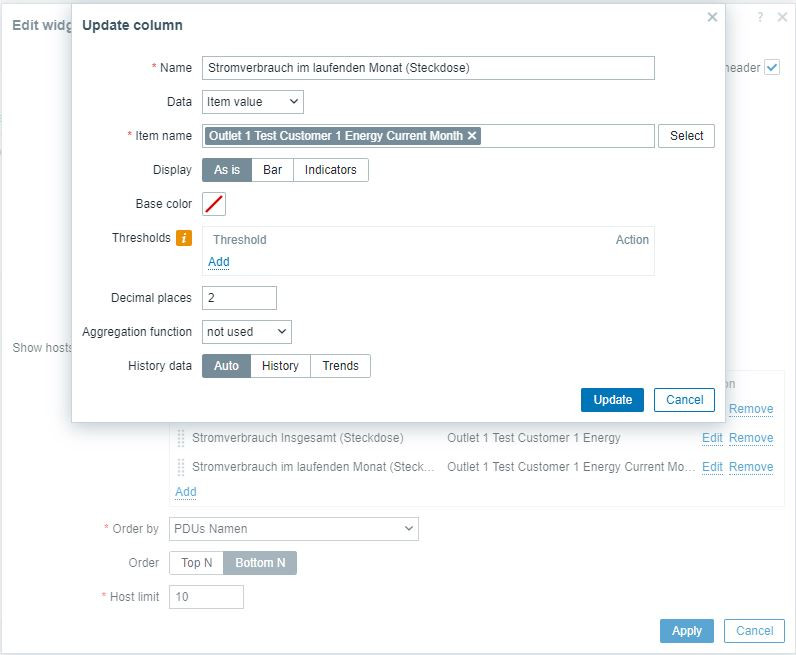Viewport: 796px width, 655px height.
Task: Click drag handle of Stromverbrauch im laufenden Monat row
Action: click(181, 467)
